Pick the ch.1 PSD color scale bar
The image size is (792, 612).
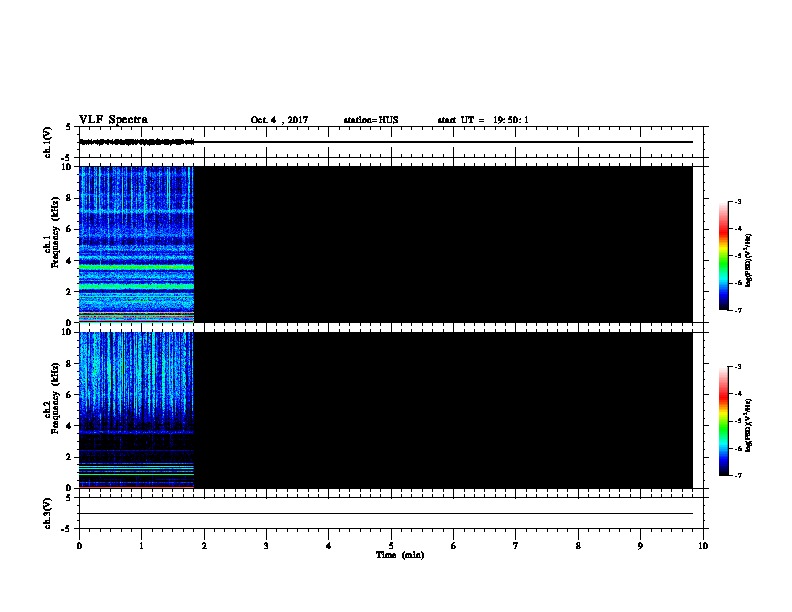[723, 256]
